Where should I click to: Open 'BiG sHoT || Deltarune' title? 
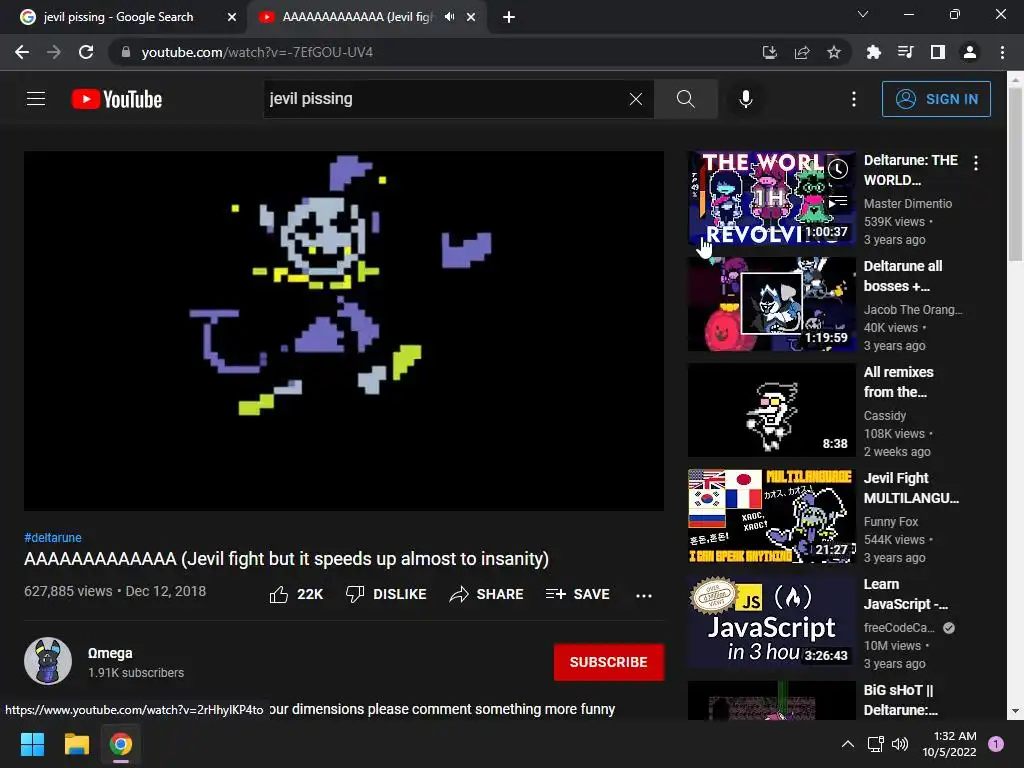point(901,700)
